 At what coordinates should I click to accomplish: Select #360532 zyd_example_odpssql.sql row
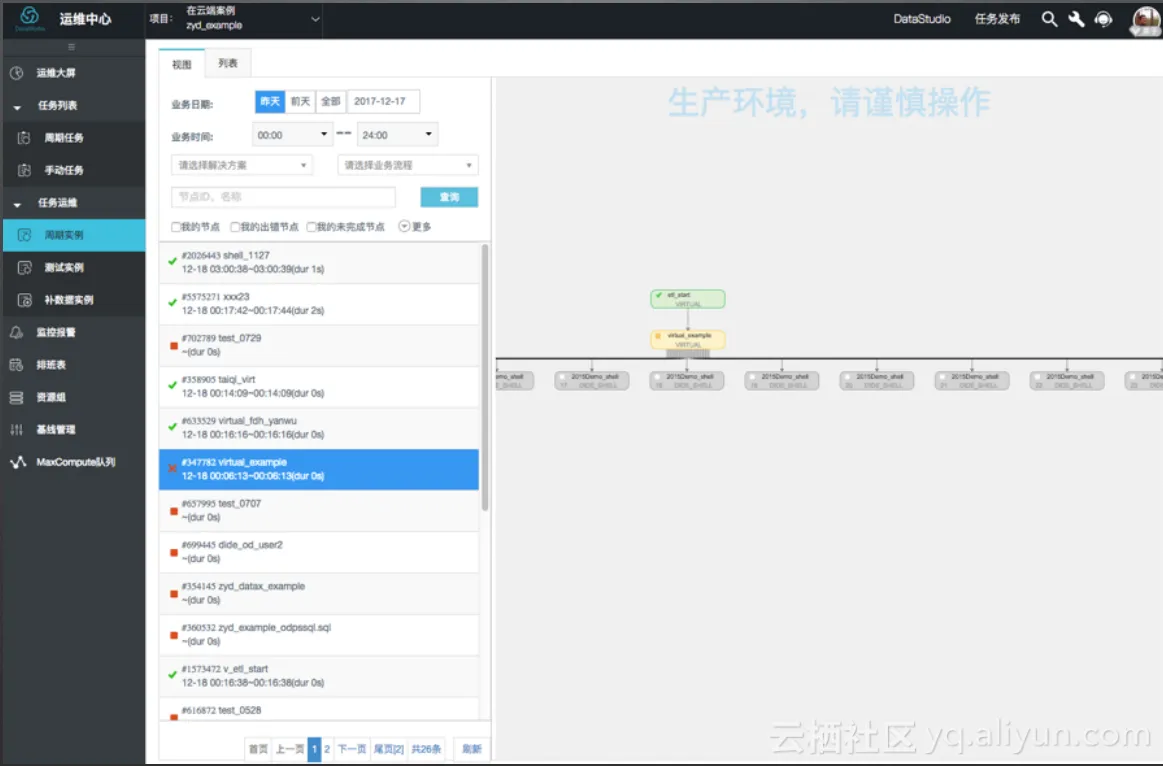pyautogui.click(x=319, y=635)
